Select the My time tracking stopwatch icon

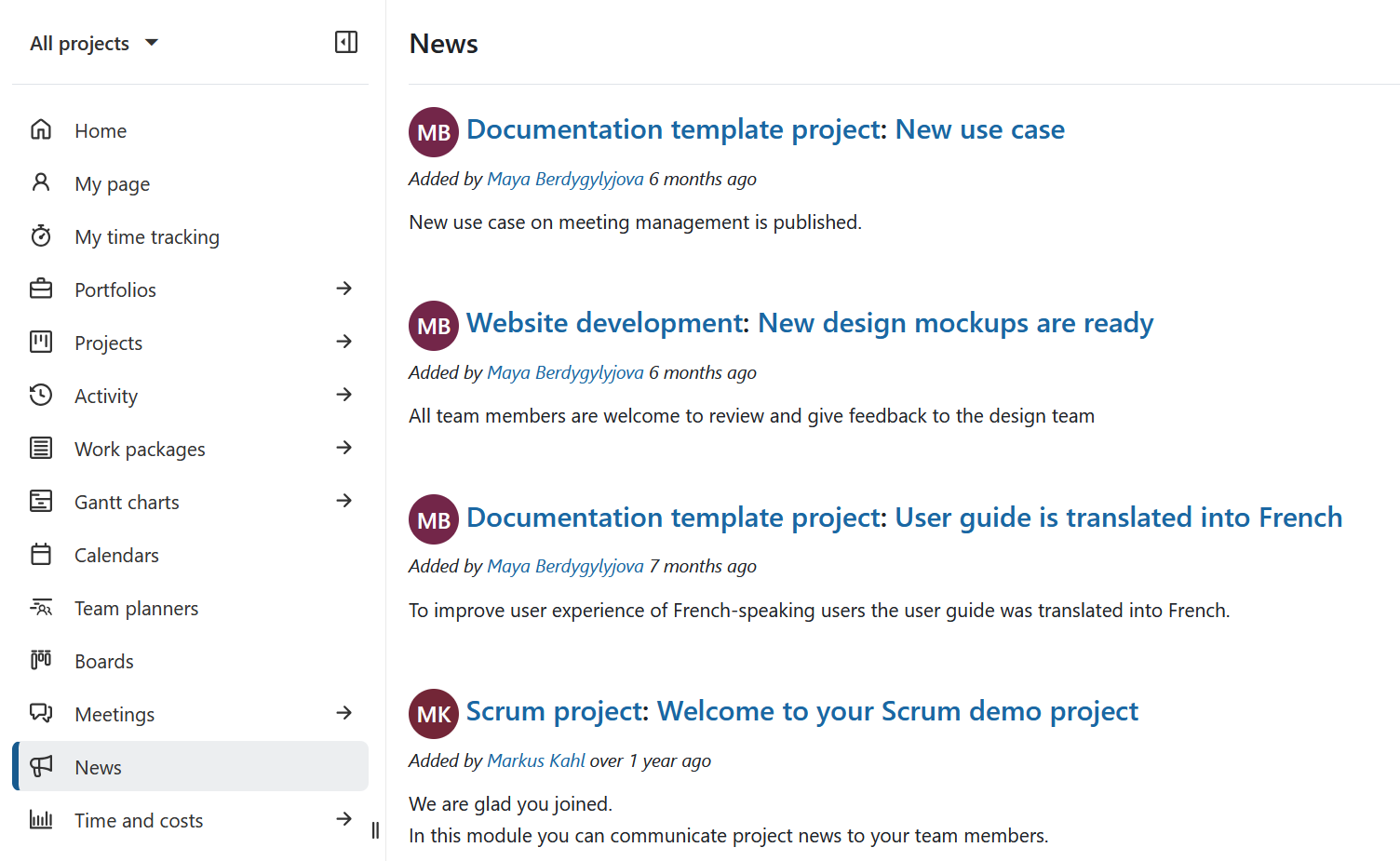41,236
